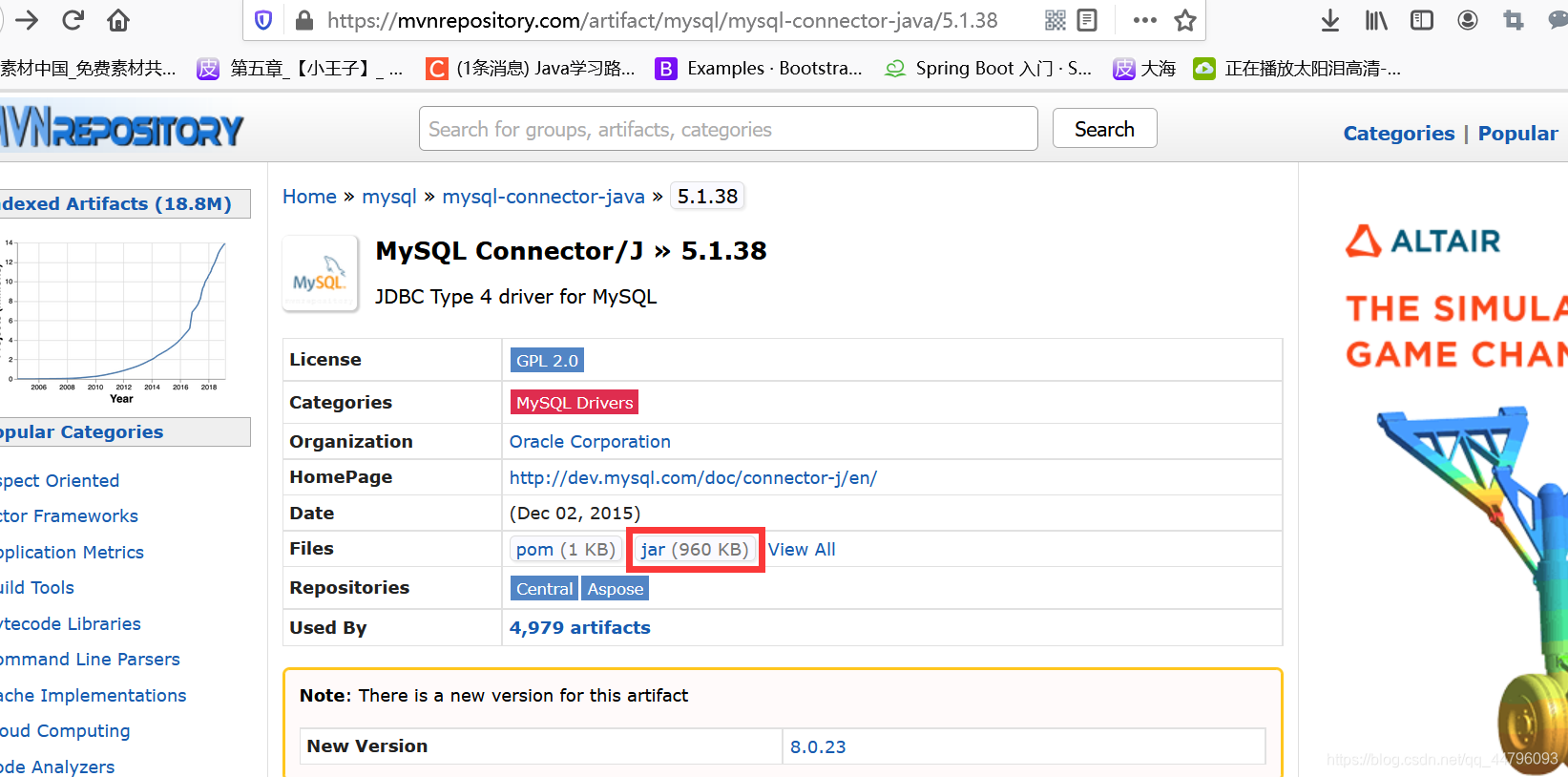Open Firefox account avatar icon

1468,20
